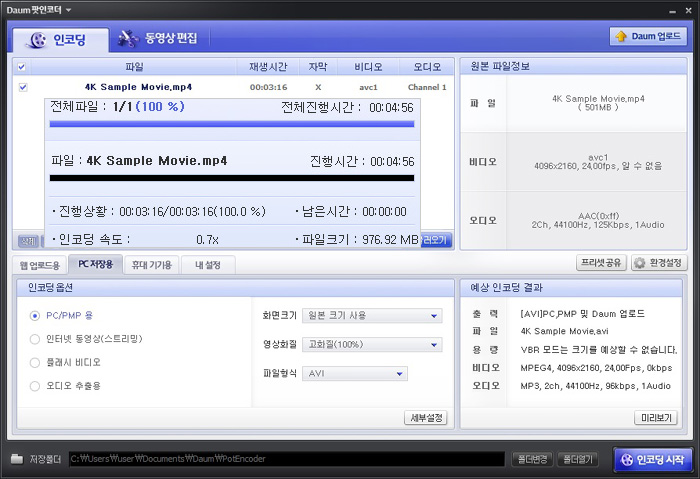Image resolution: width=700 pixels, height=479 pixels.
Task: Click the folder icon beside 저장폴더
Action: [x=17, y=458]
